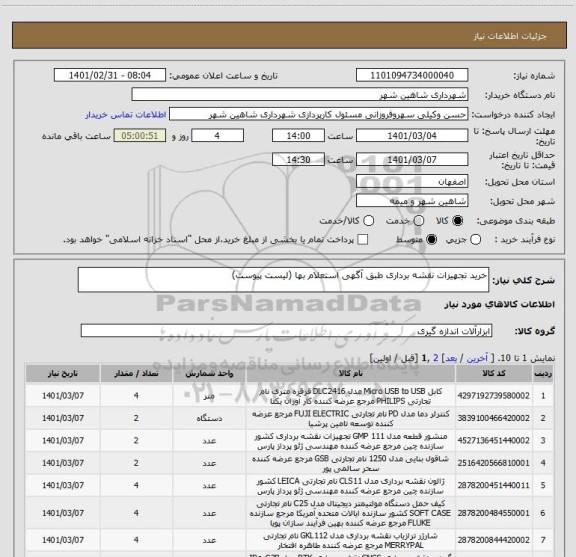The image size is (576, 557).
Task: Click the validity time field 14:30
Action: [x=298, y=159]
